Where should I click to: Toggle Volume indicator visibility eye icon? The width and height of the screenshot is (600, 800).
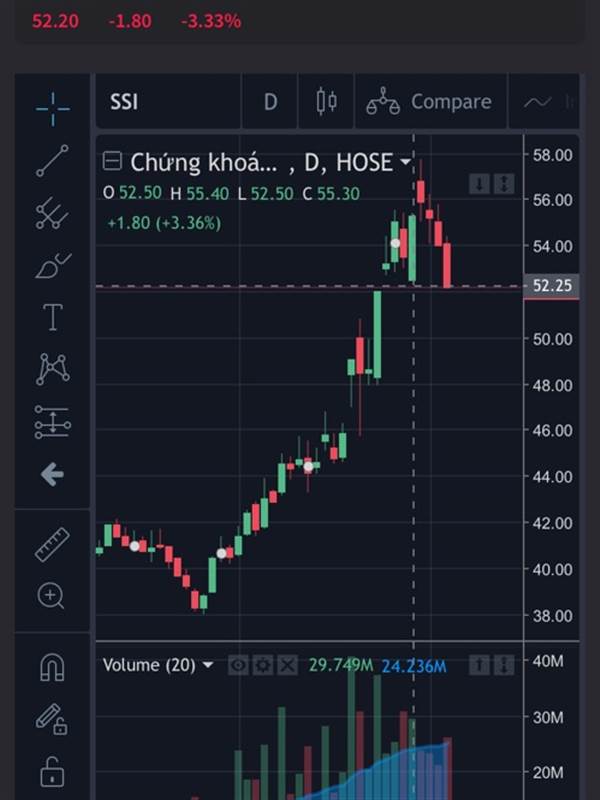coord(238,665)
